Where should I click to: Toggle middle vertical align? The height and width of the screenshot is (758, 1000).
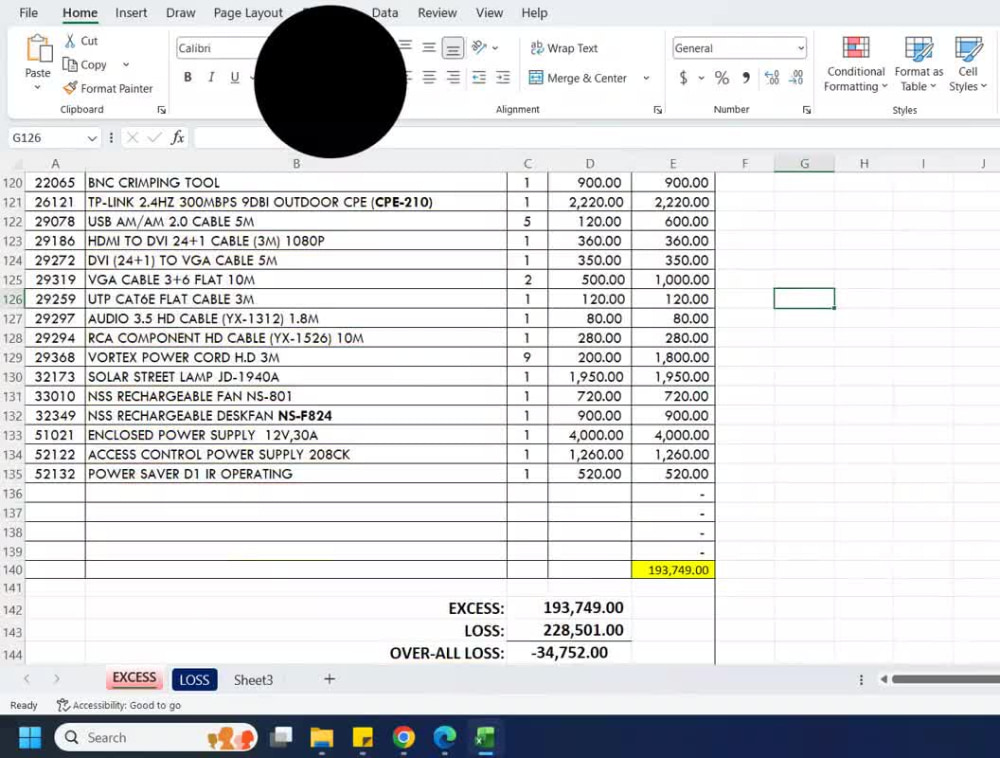click(429, 47)
